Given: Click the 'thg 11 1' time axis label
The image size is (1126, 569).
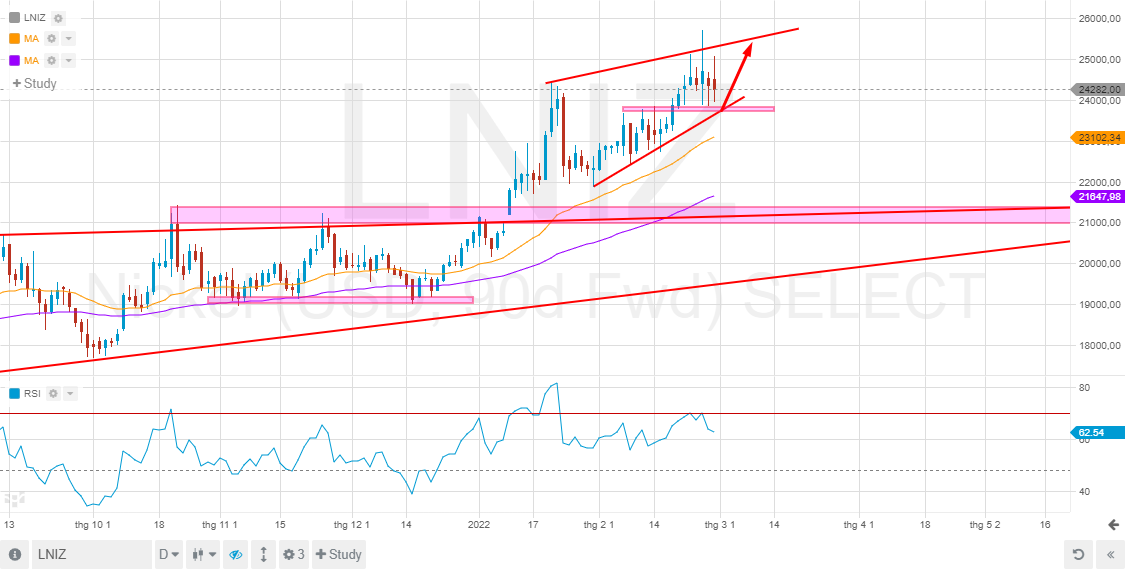Looking at the screenshot, I should click(x=220, y=524).
